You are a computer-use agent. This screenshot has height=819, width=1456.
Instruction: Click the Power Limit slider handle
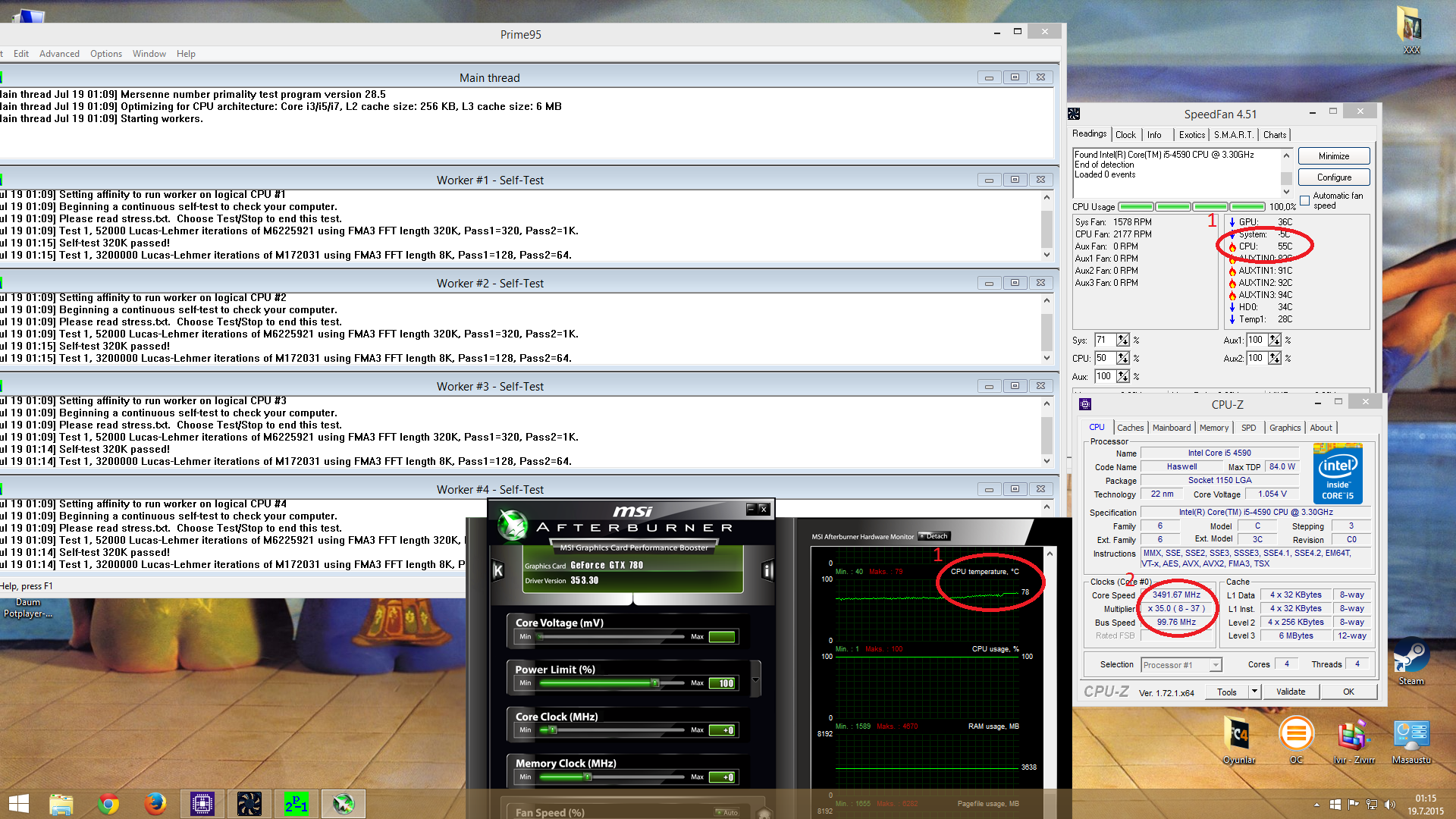pos(654,683)
